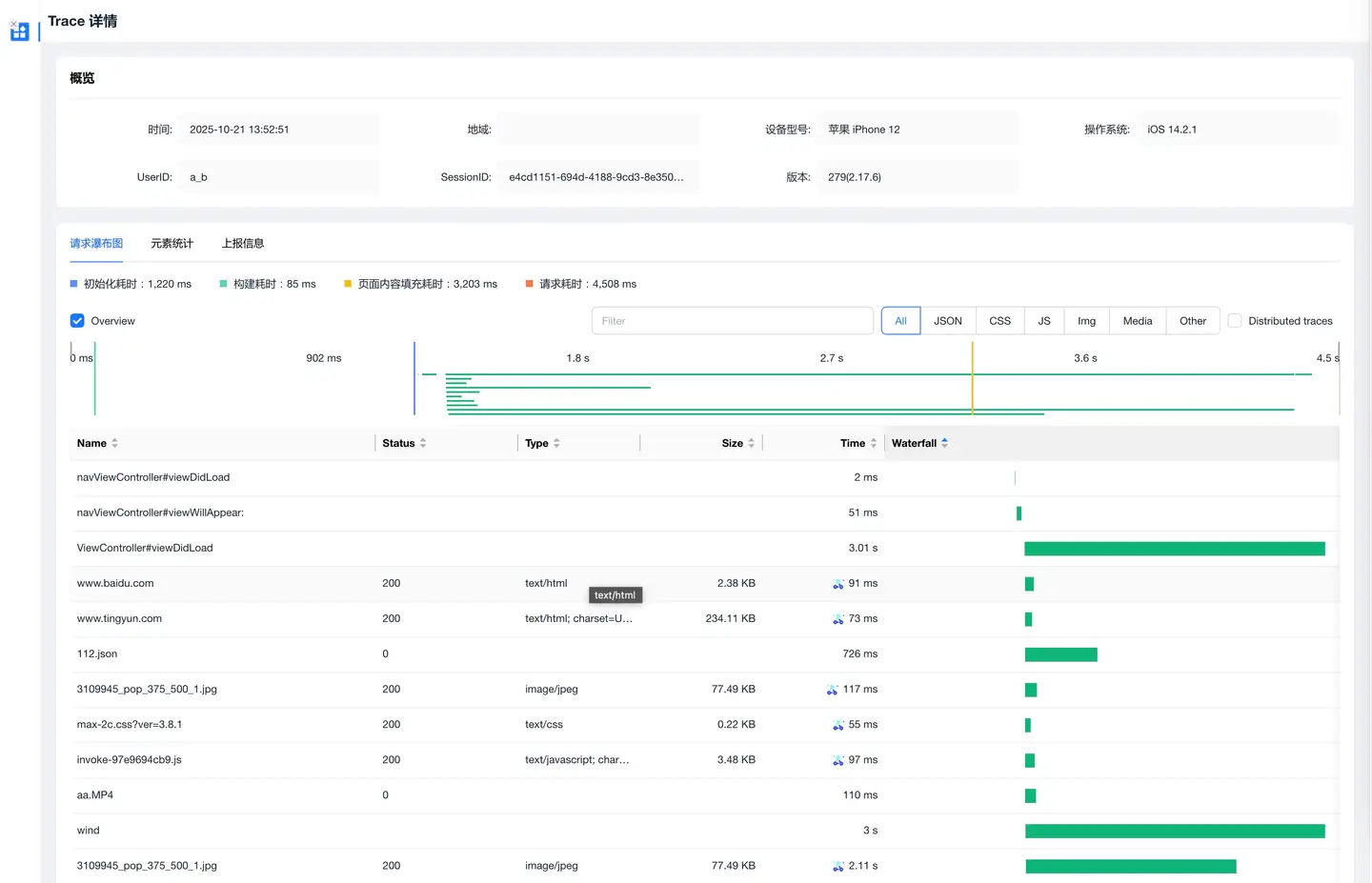
Task: Open the trace icon on the max-2c.css row
Action: (837, 725)
